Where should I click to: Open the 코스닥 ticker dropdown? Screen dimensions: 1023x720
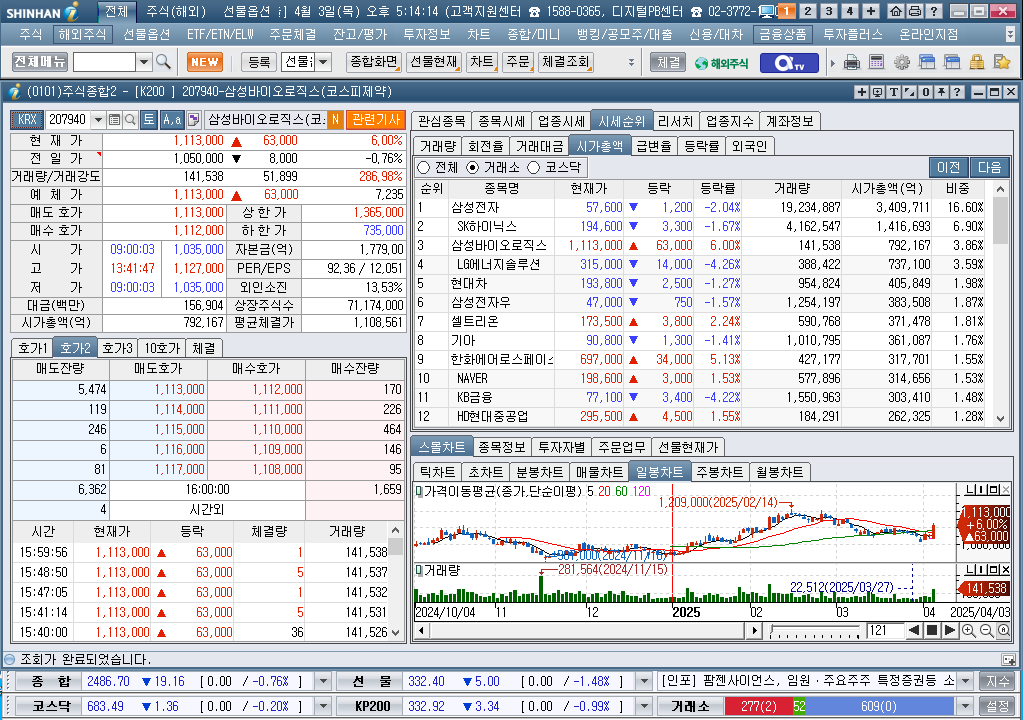323,706
